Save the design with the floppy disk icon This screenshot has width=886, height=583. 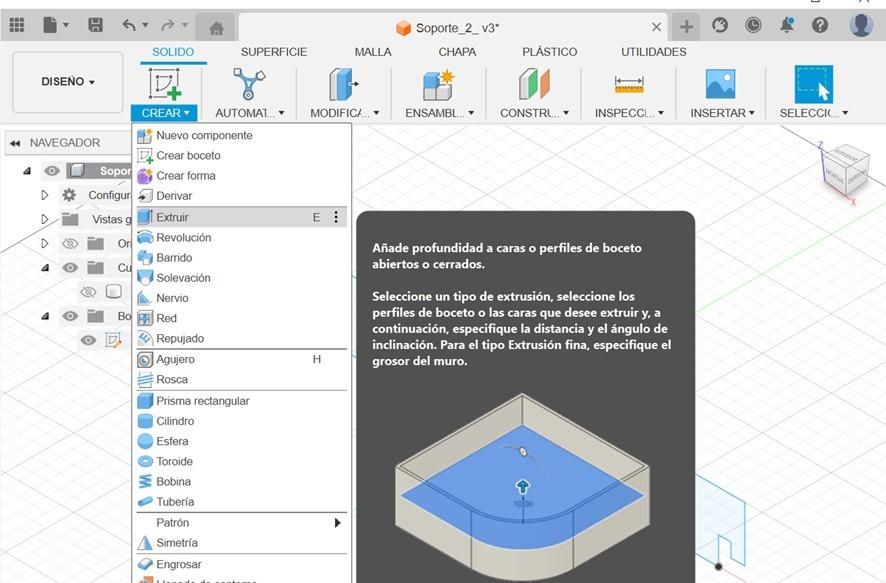coord(95,25)
